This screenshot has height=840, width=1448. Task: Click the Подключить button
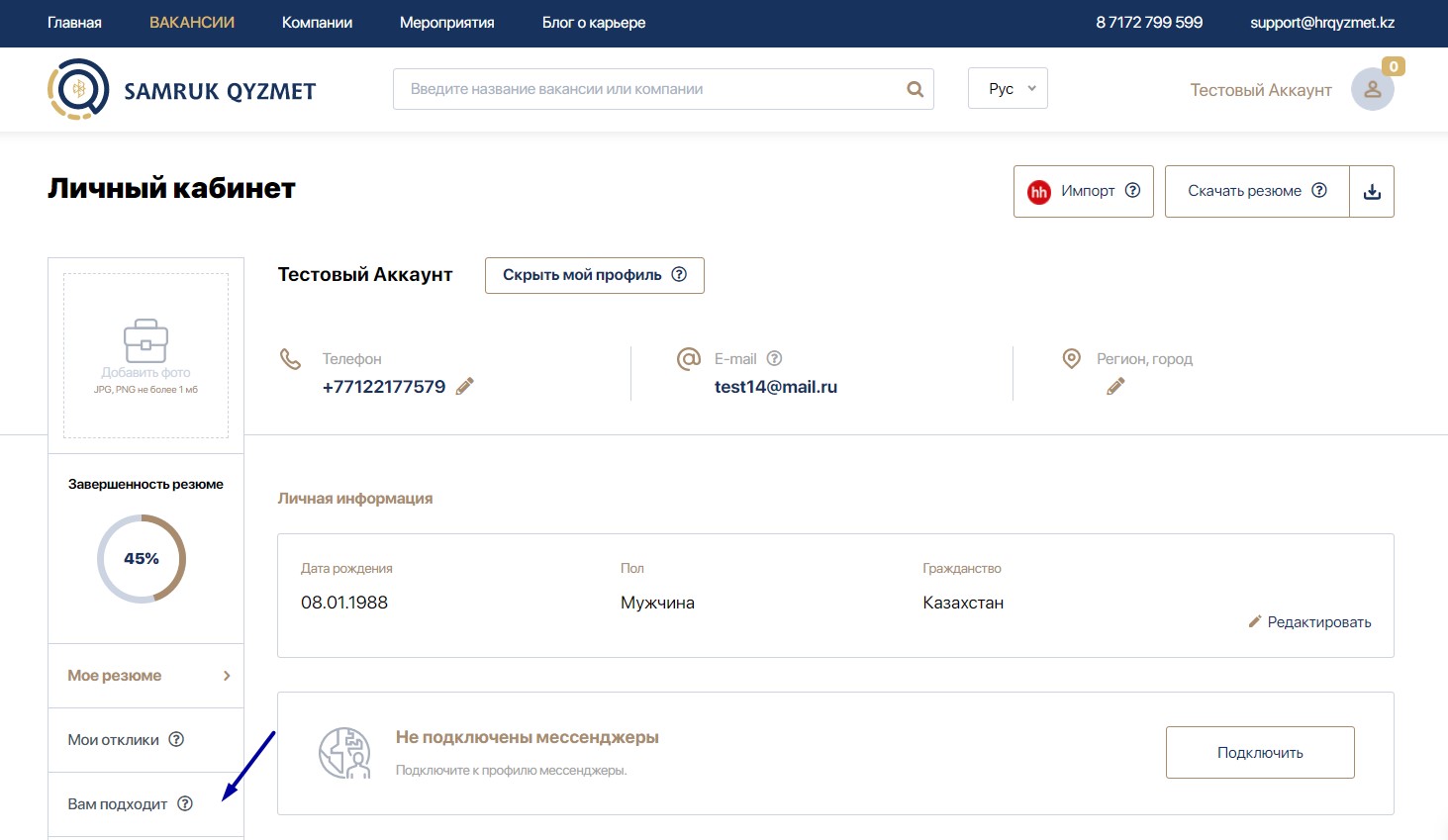(x=1259, y=753)
